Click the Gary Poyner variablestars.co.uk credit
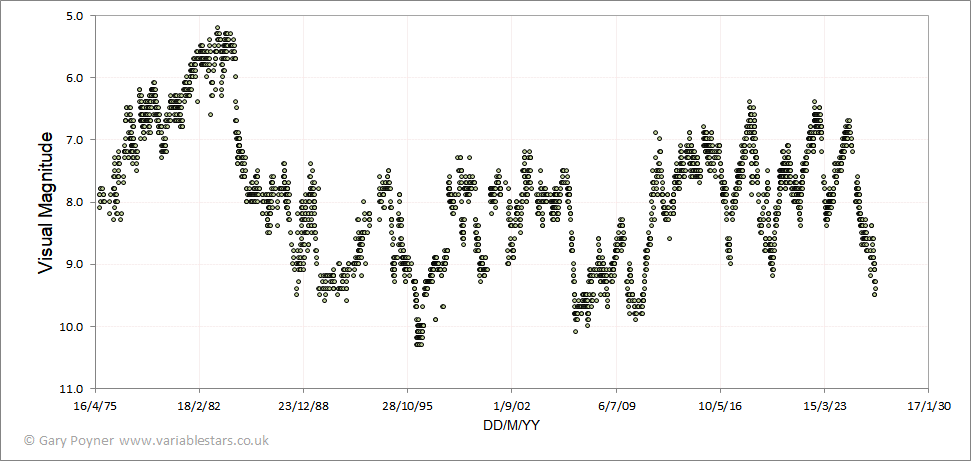971x461 pixels. 146,441
